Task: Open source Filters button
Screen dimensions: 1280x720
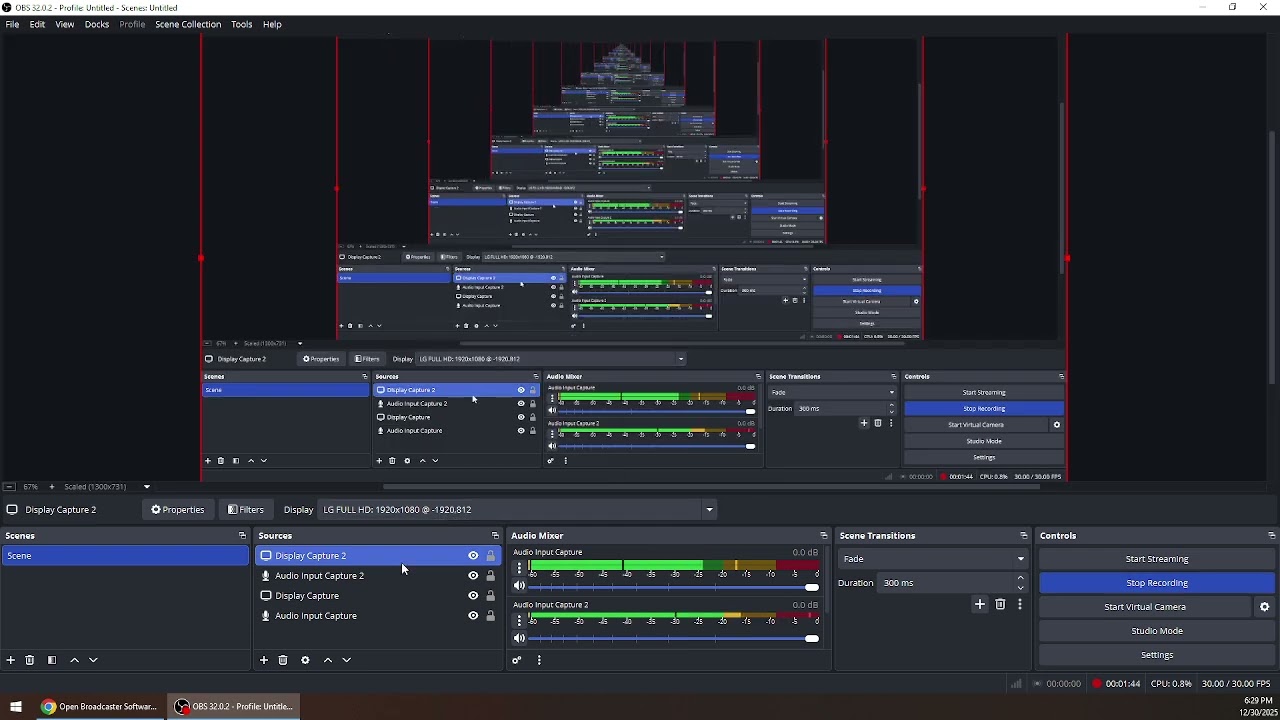Action: pyautogui.click(x=246, y=510)
